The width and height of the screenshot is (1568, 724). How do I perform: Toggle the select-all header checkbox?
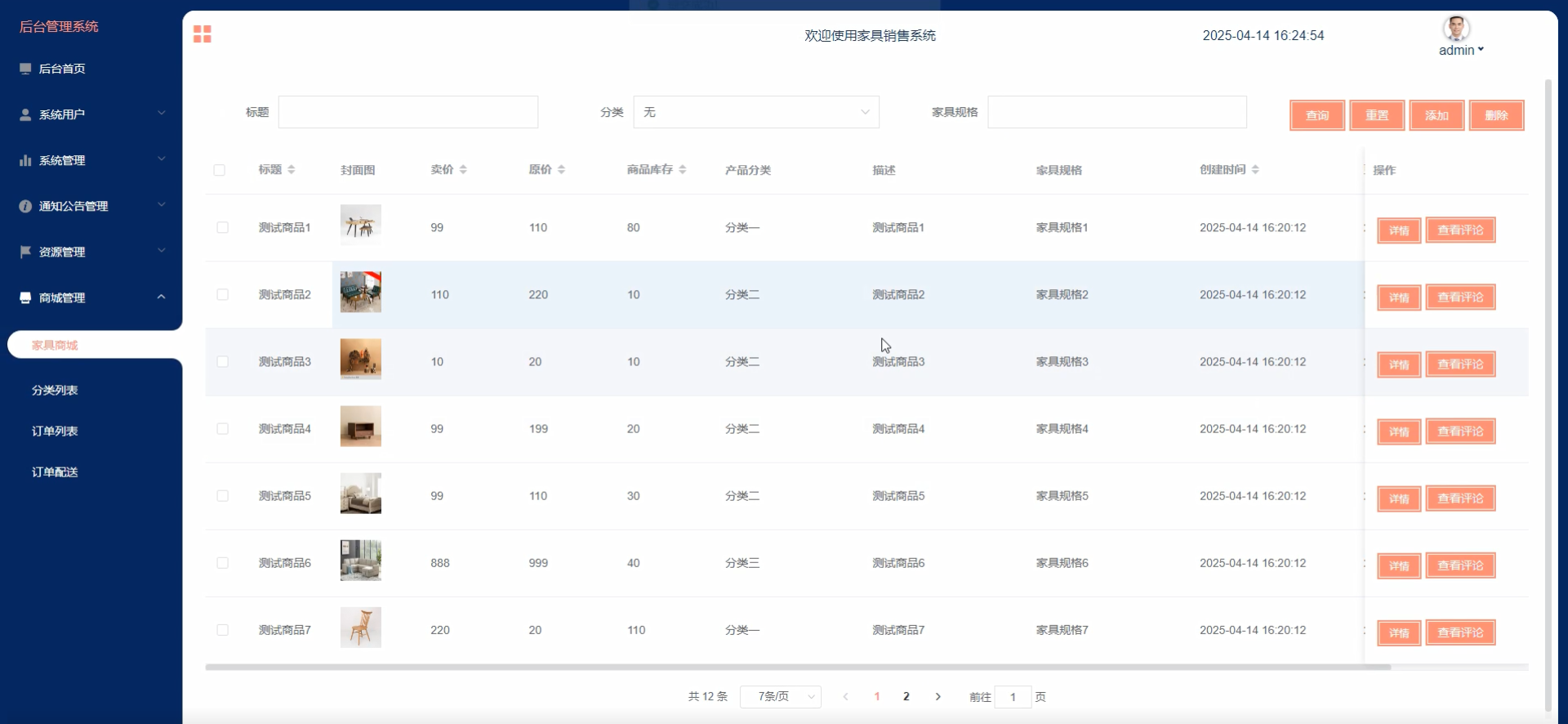point(219,170)
